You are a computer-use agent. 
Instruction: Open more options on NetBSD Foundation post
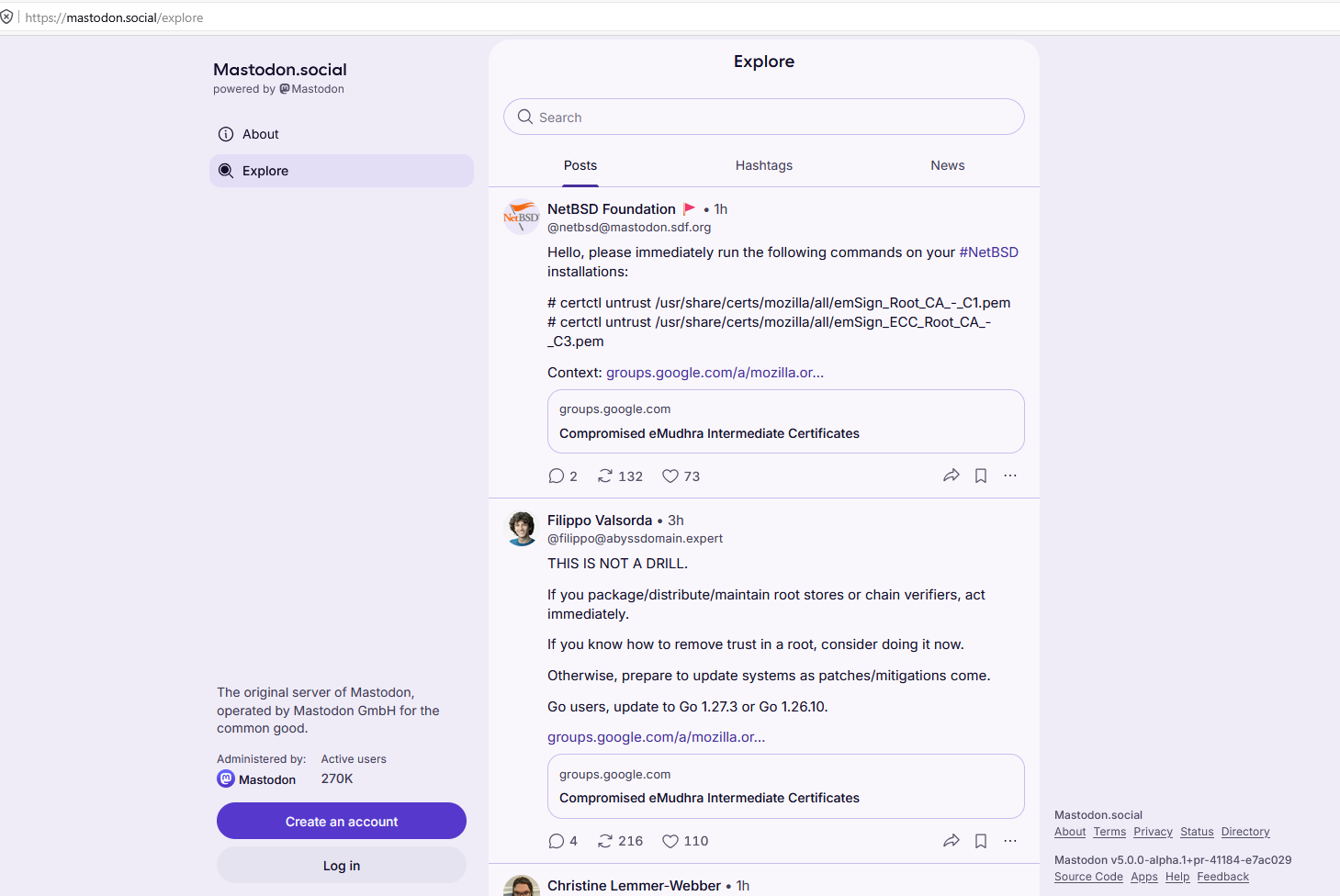click(1010, 476)
